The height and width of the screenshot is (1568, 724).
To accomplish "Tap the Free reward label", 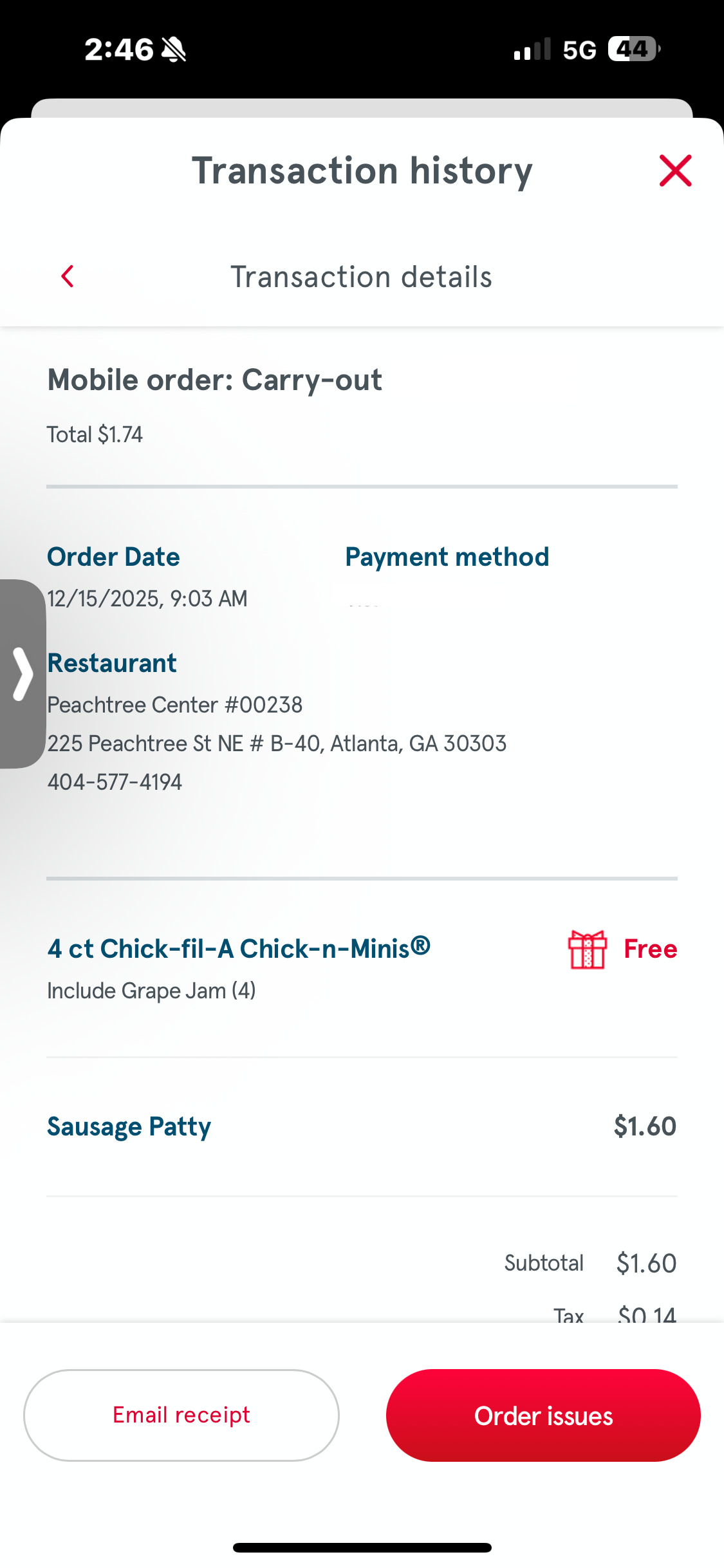I will [650, 949].
